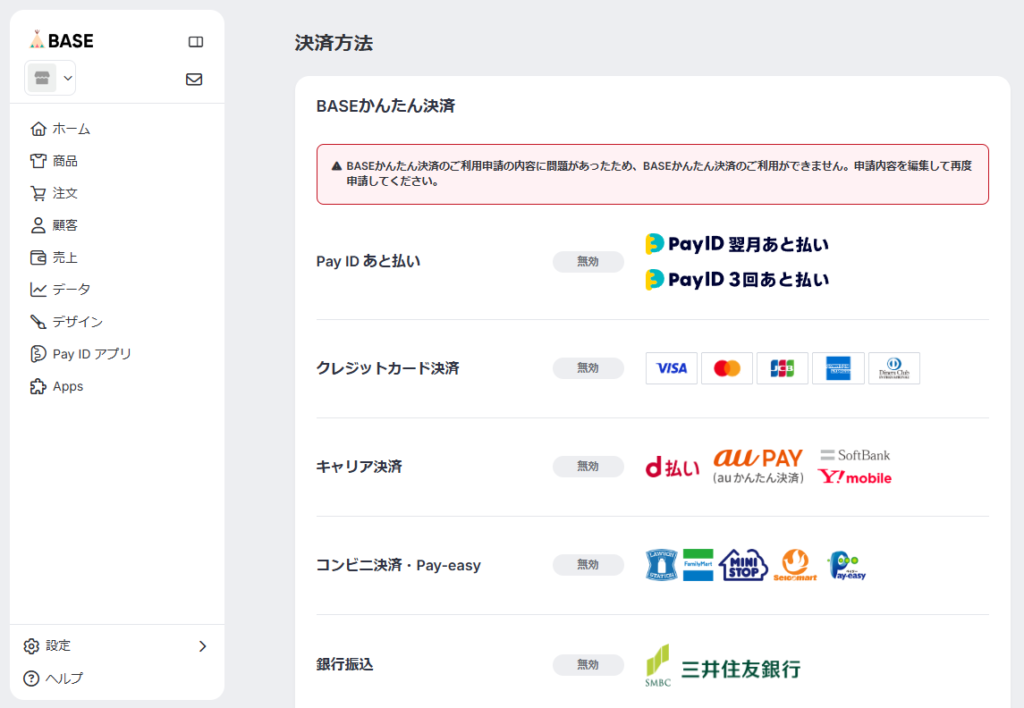Viewport: 1024px width, 708px height.
Task: Select the 注文 cart icon
Action: (39, 193)
